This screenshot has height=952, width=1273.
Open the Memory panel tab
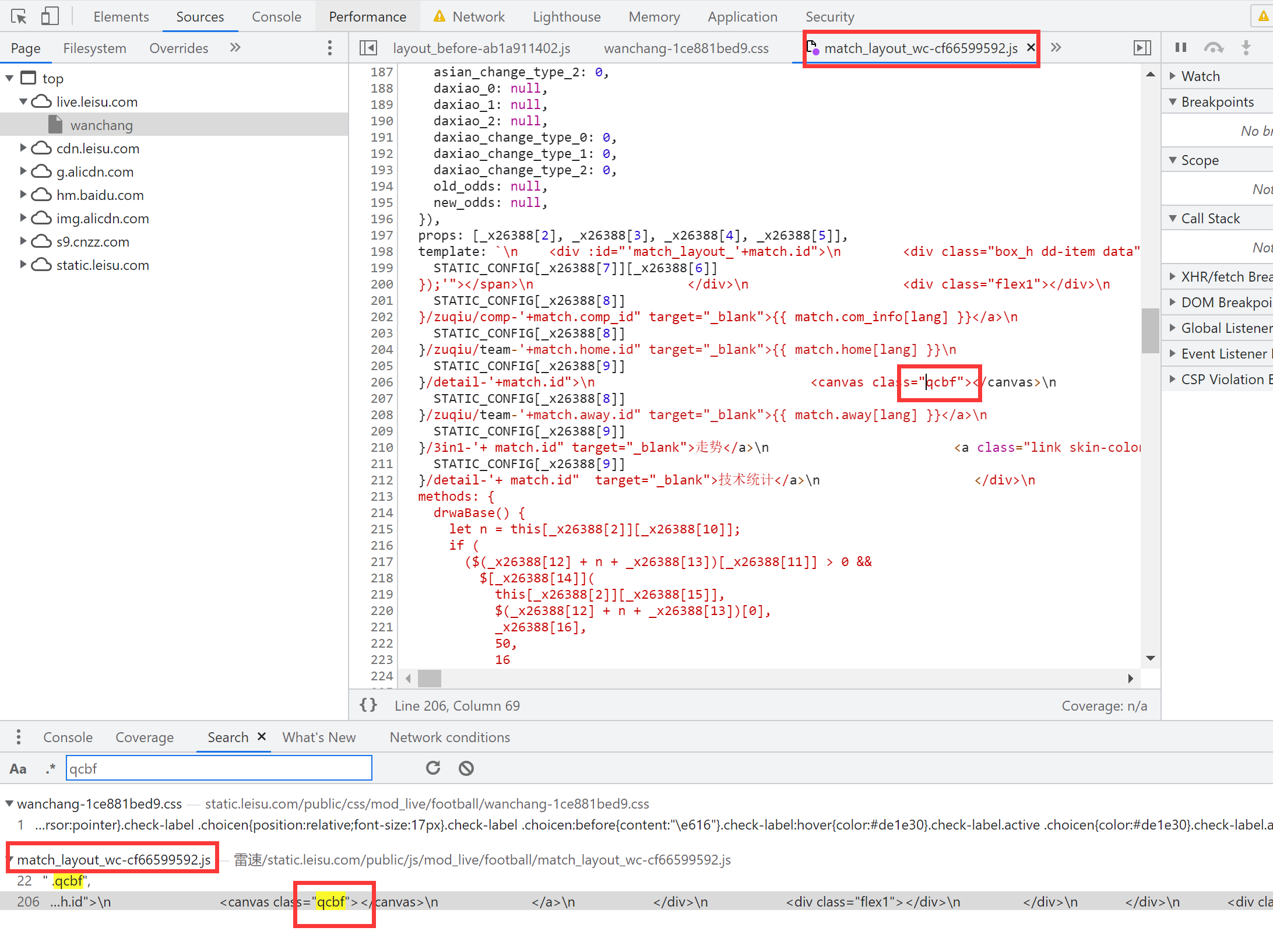pos(654,17)
